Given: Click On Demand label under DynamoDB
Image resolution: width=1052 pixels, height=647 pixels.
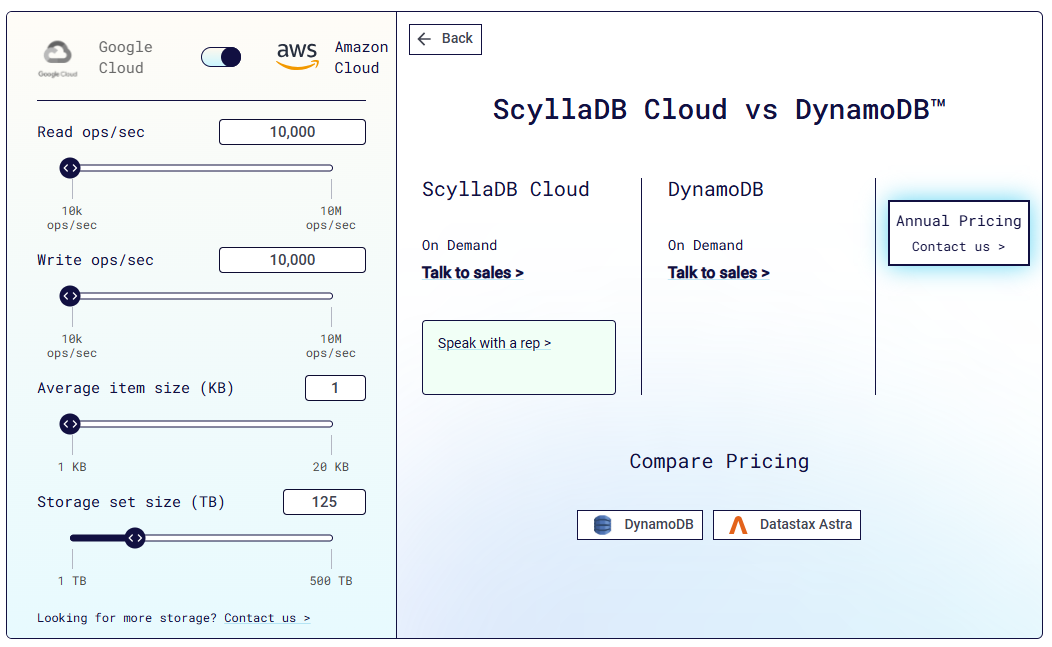Looking at the screenshot, I should pos(705,246).
